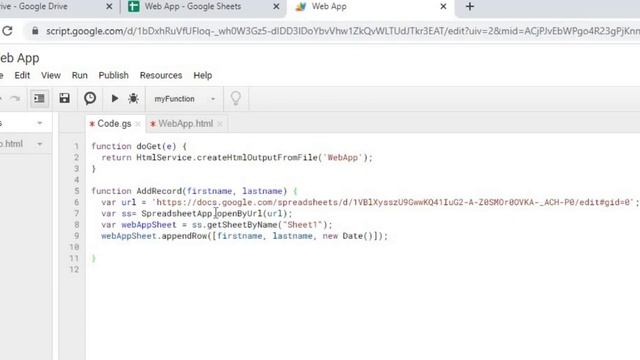This screenshot has height=360, width=640.
Task: Open the myFunction selector dropdown
Action: tap(184, 99)
